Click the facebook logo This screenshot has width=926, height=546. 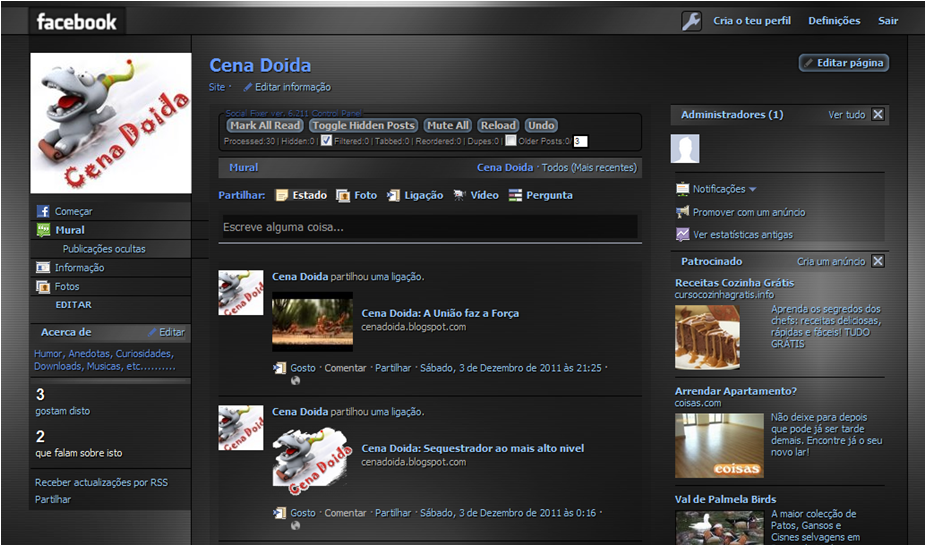coord(77,22)
